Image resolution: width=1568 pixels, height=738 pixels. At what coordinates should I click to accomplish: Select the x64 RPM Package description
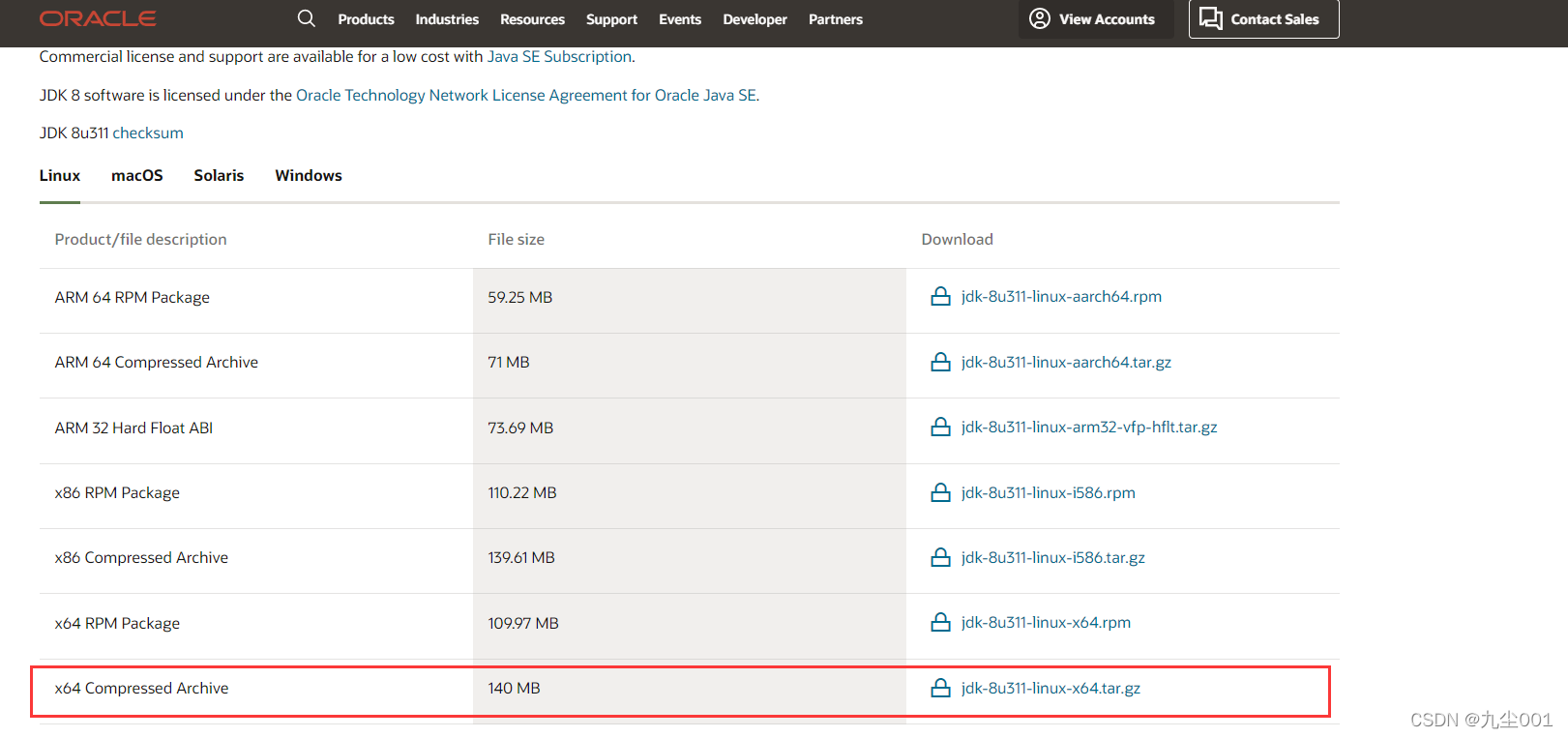click(117, 623)
